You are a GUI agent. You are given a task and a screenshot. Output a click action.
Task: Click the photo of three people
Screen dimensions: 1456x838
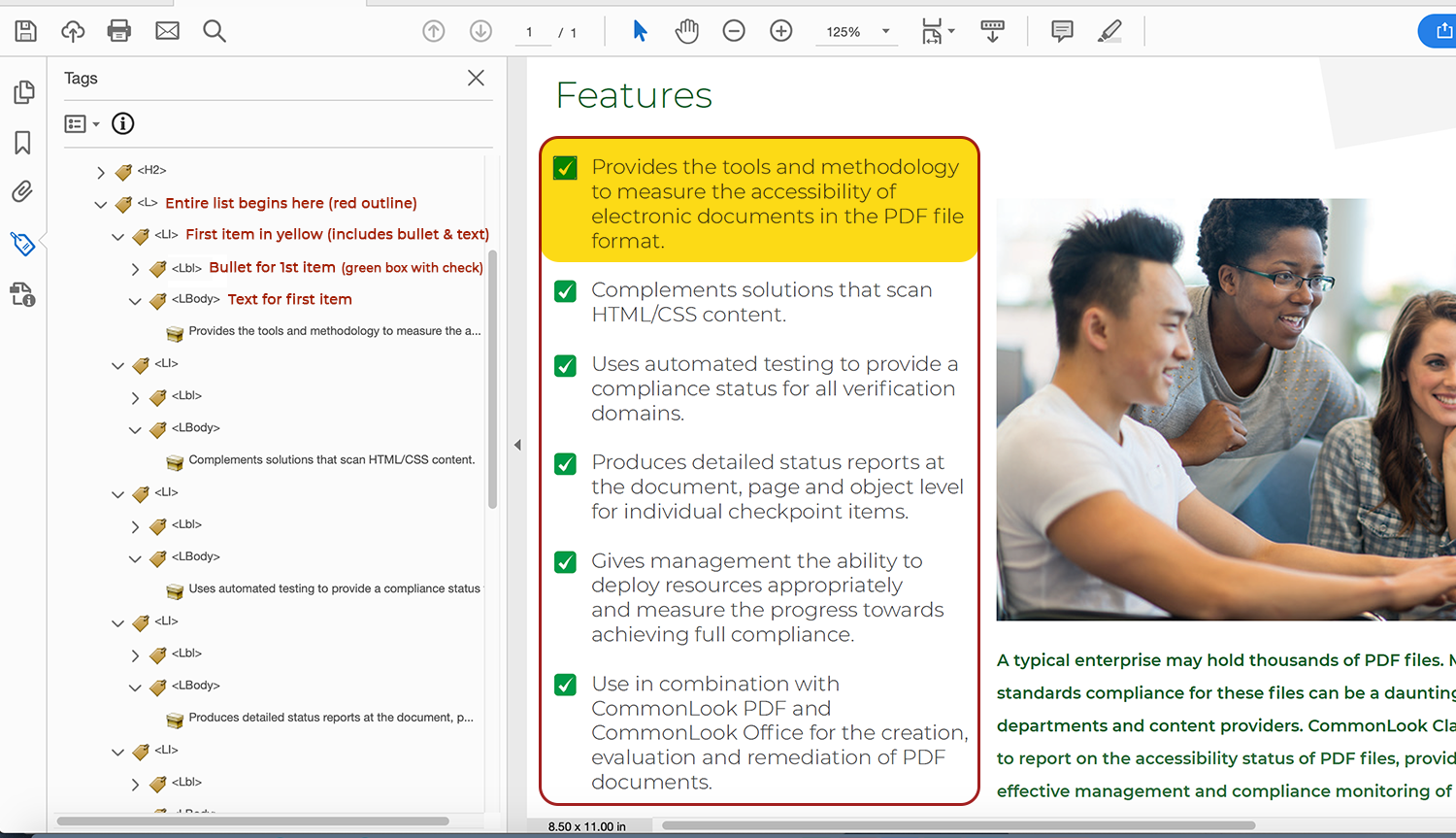[1226, 409]
